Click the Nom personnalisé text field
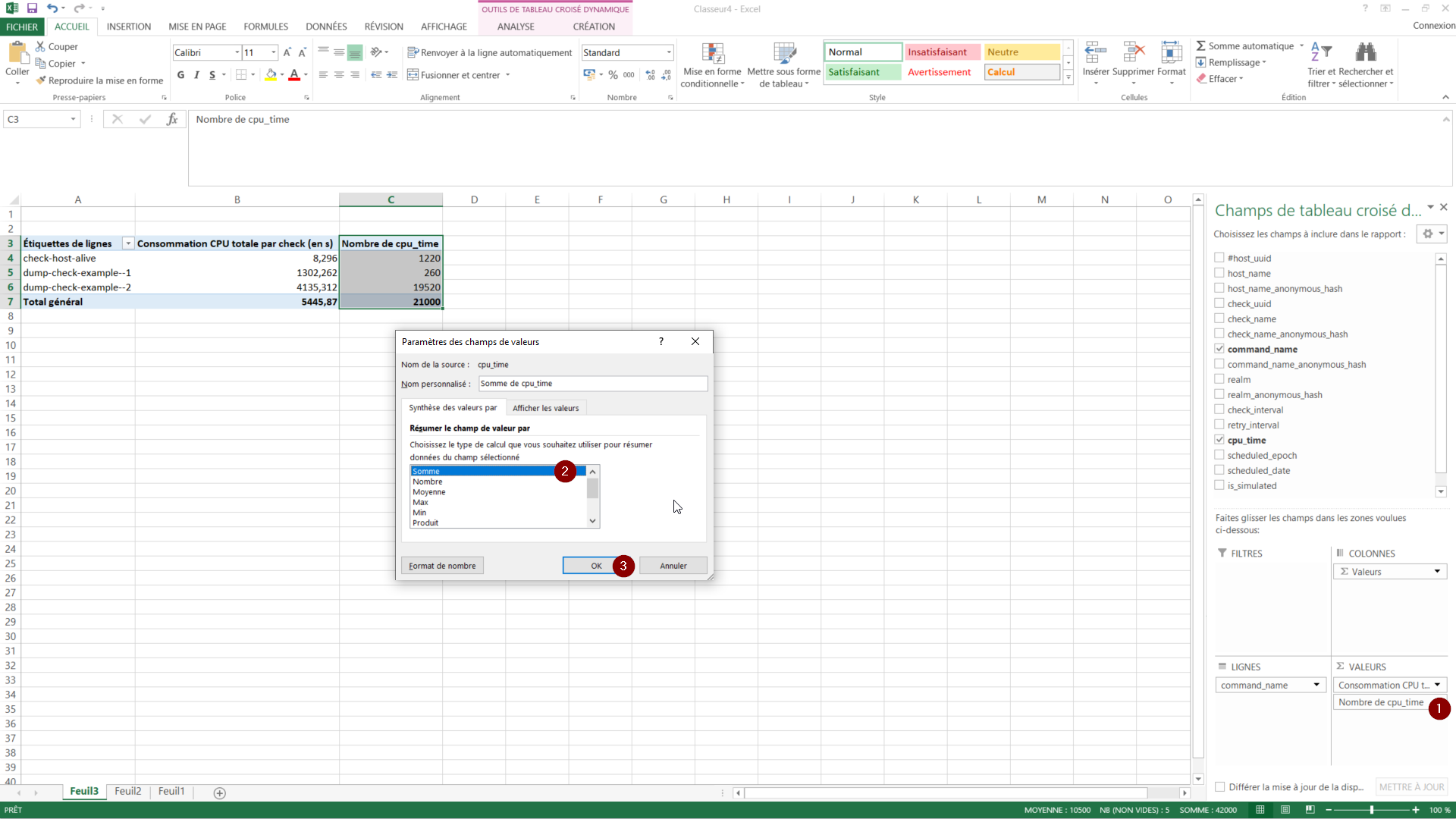The width and height of the screenshot is (1456, 819). click(592, 384)
